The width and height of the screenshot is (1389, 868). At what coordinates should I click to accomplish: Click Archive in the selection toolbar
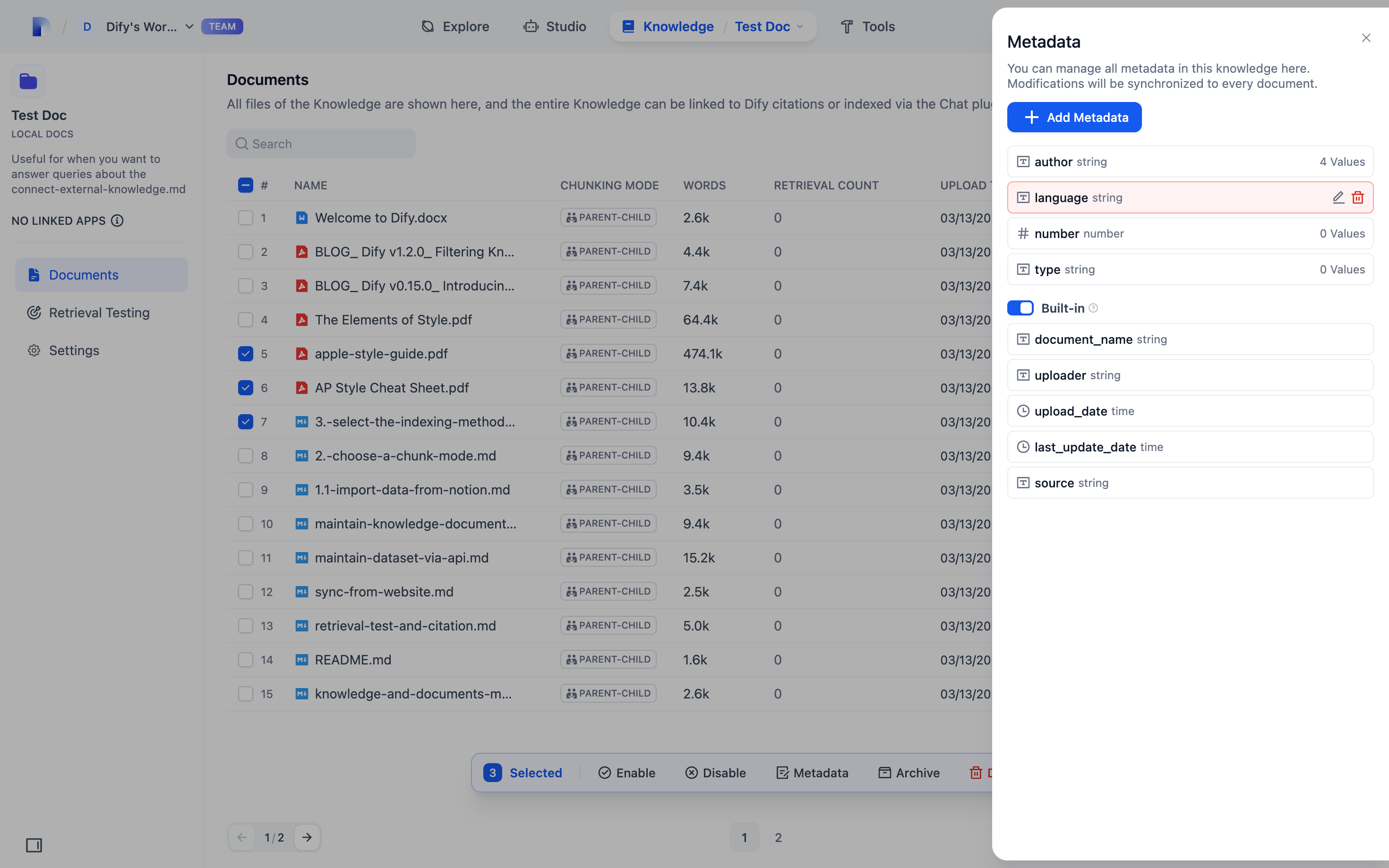pyautogui.click(x=909, y=773)
